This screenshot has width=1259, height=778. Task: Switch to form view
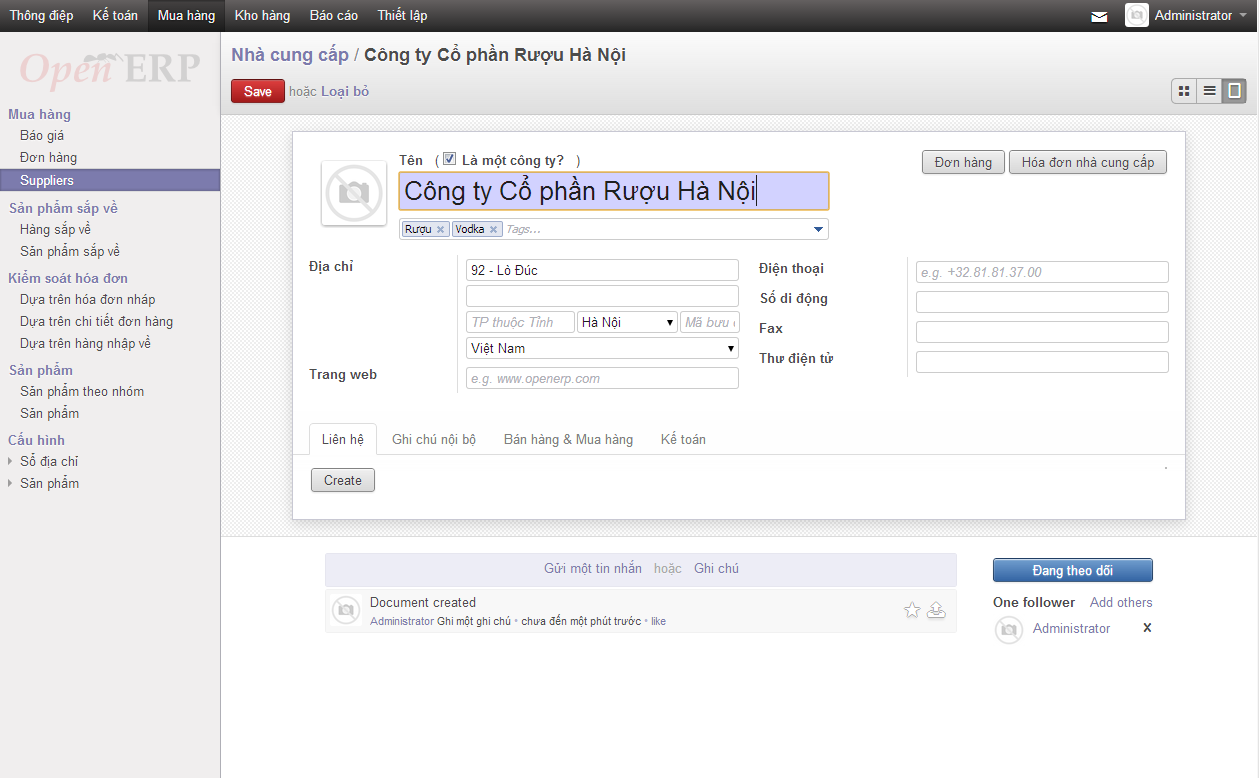[1234, 91]
